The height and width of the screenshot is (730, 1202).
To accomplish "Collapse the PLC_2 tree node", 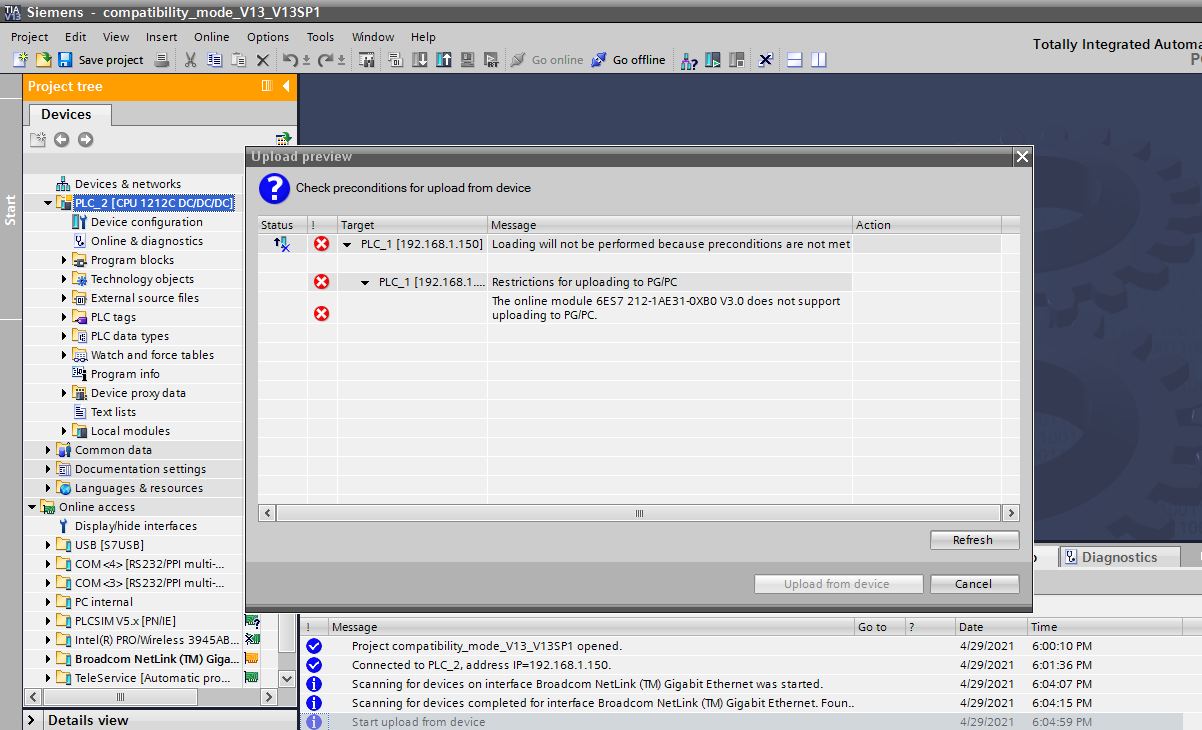I will (48, 203).
